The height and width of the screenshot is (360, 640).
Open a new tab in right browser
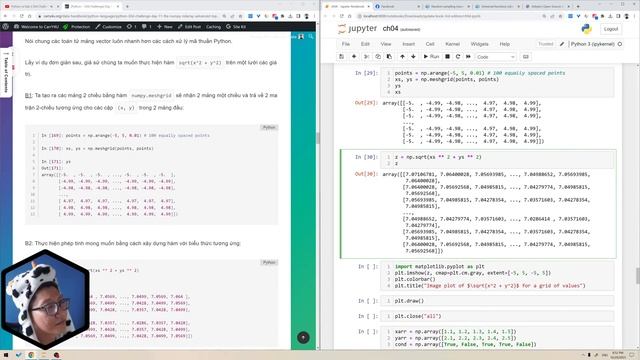point(578,7)
